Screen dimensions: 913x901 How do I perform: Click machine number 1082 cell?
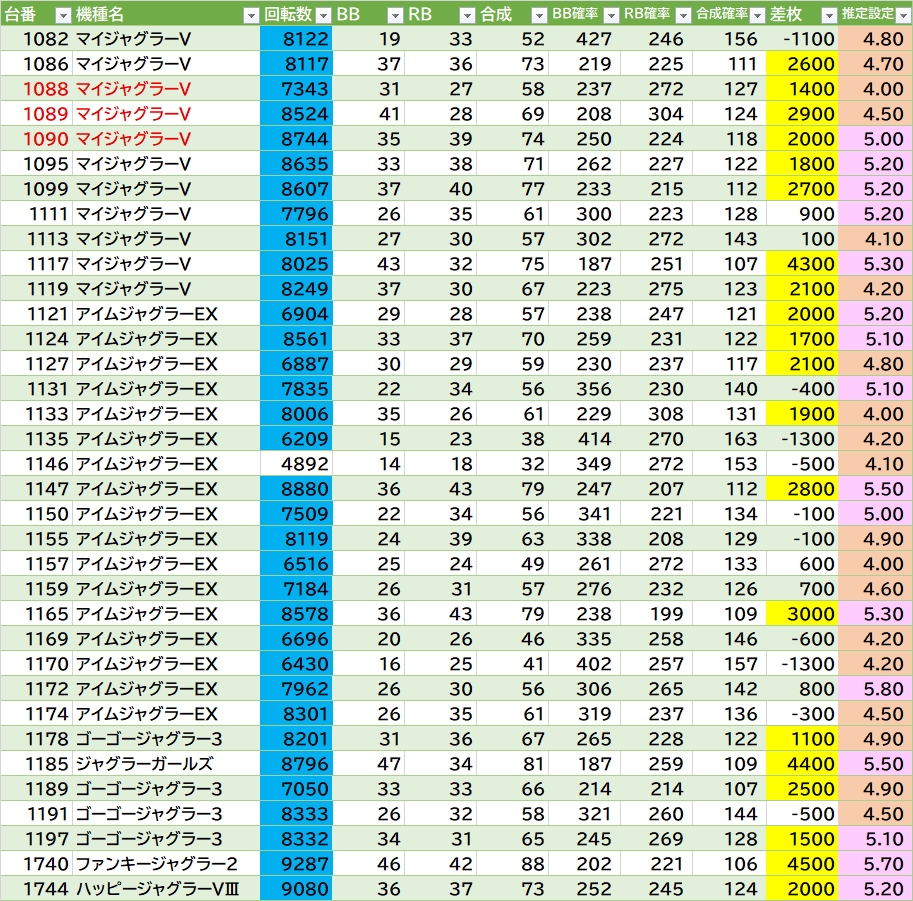tap(37, 39)
